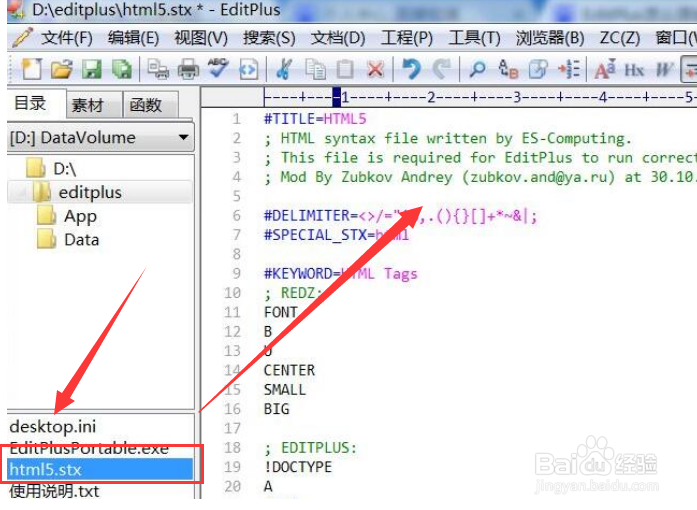Click the word BIG on line 16

point(276,409)
